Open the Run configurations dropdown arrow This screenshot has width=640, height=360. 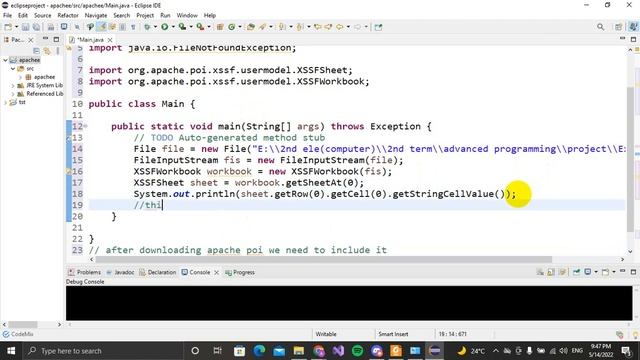click(173, 27)
